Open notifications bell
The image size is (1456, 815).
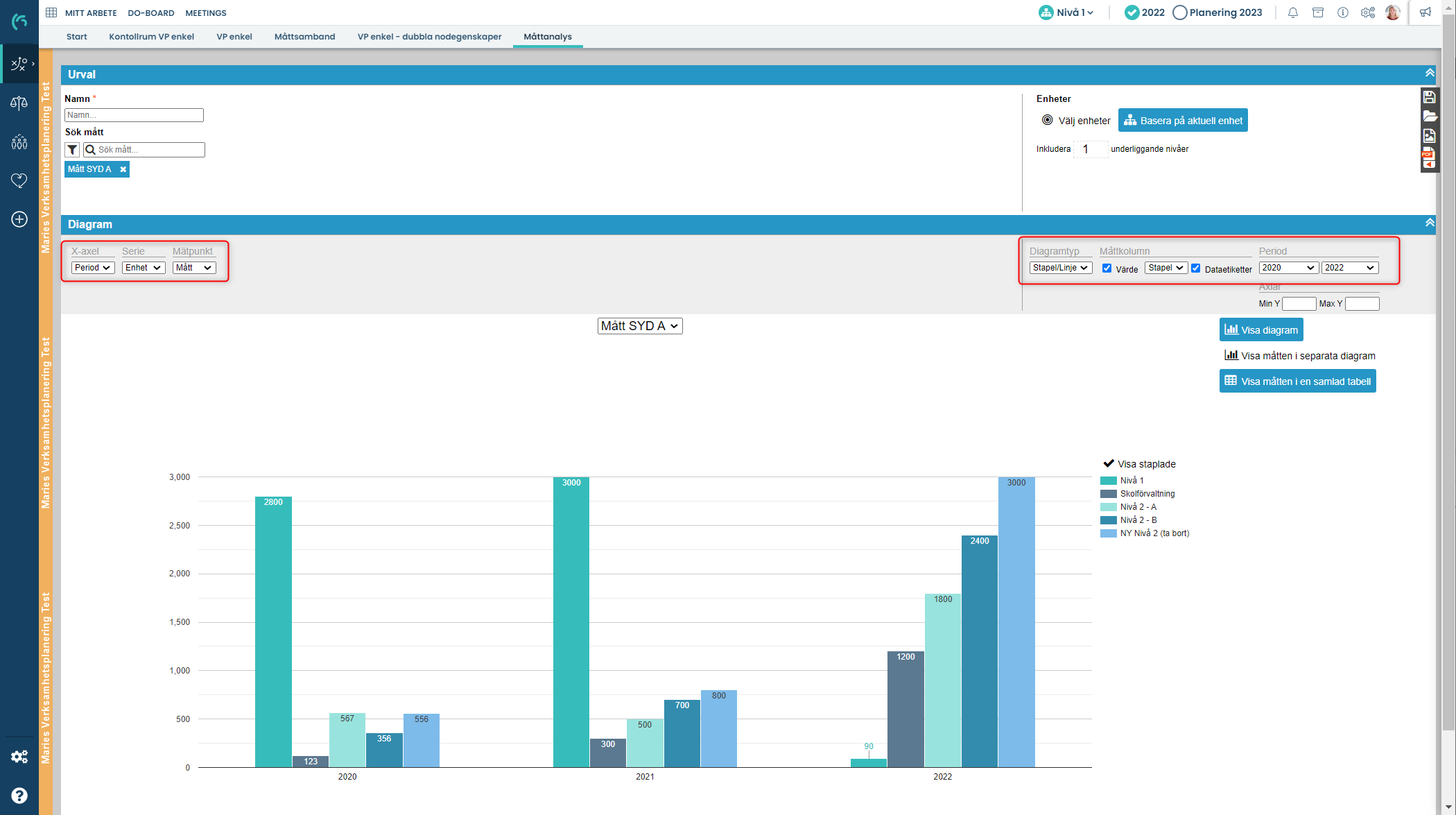[1293, 12]
